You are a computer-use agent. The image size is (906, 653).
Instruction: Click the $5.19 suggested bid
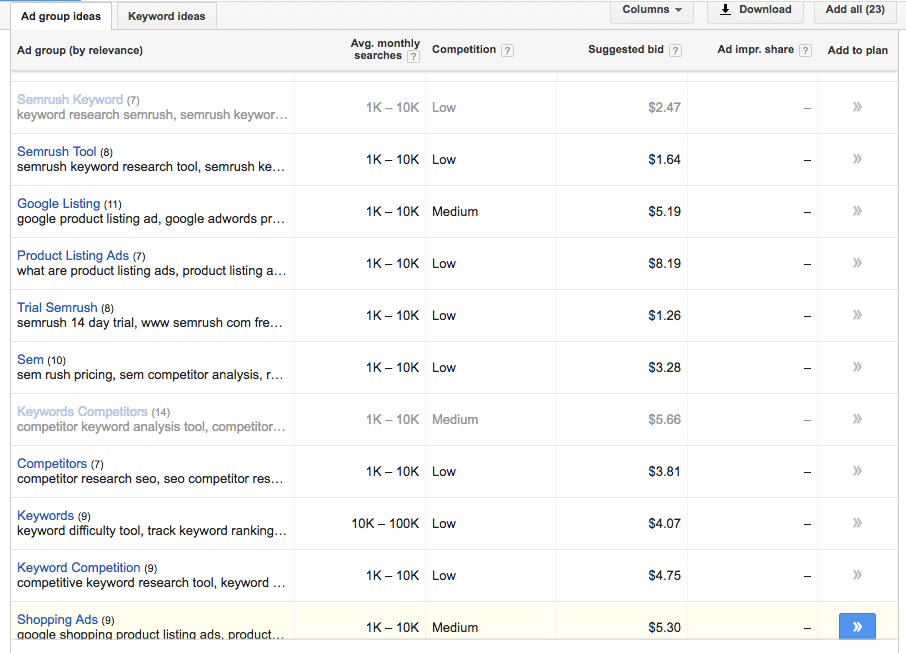click(x=664, y=212)
